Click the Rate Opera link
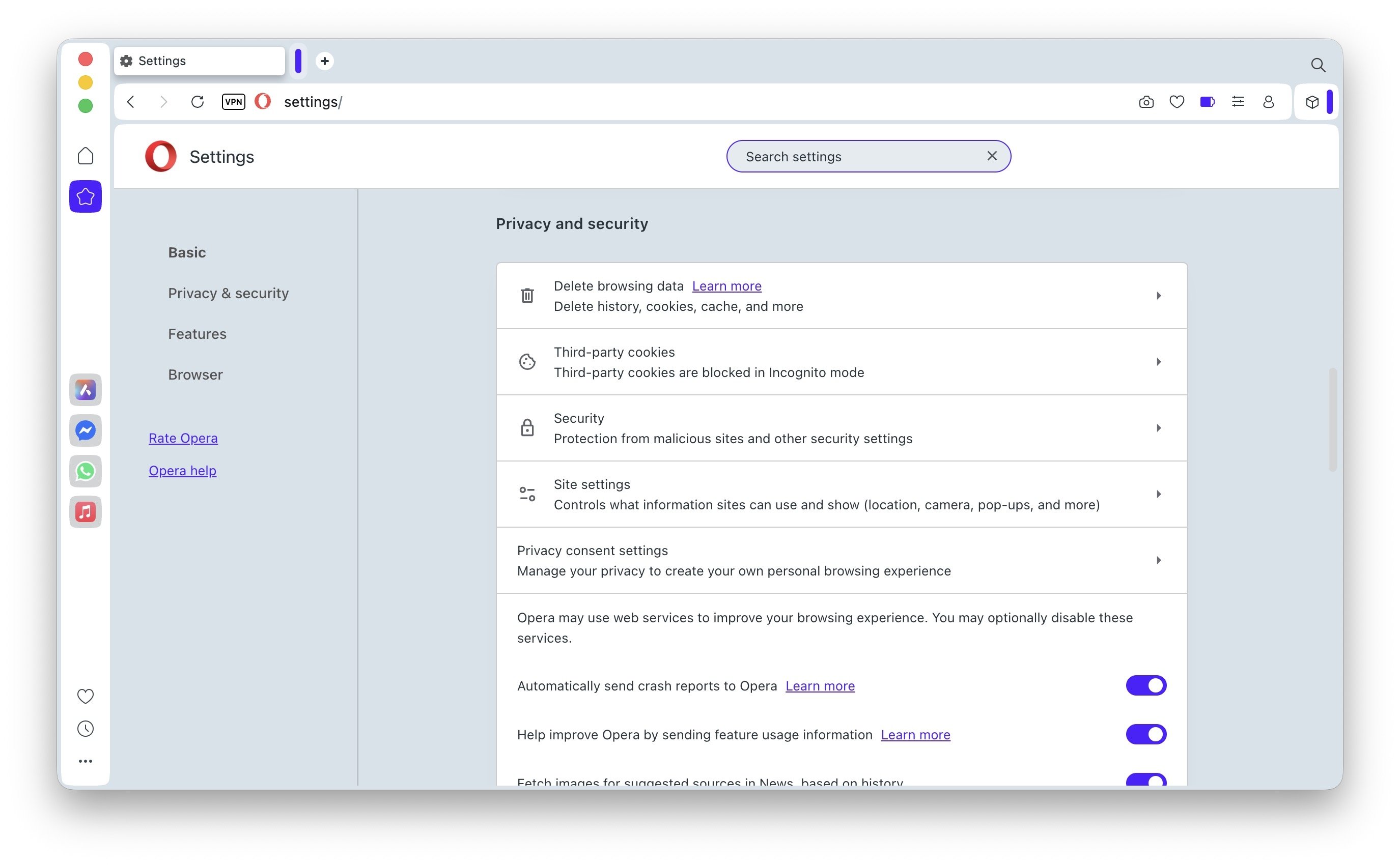The height and width of the screenshot is (865, 1400). [x=183, y=438]
